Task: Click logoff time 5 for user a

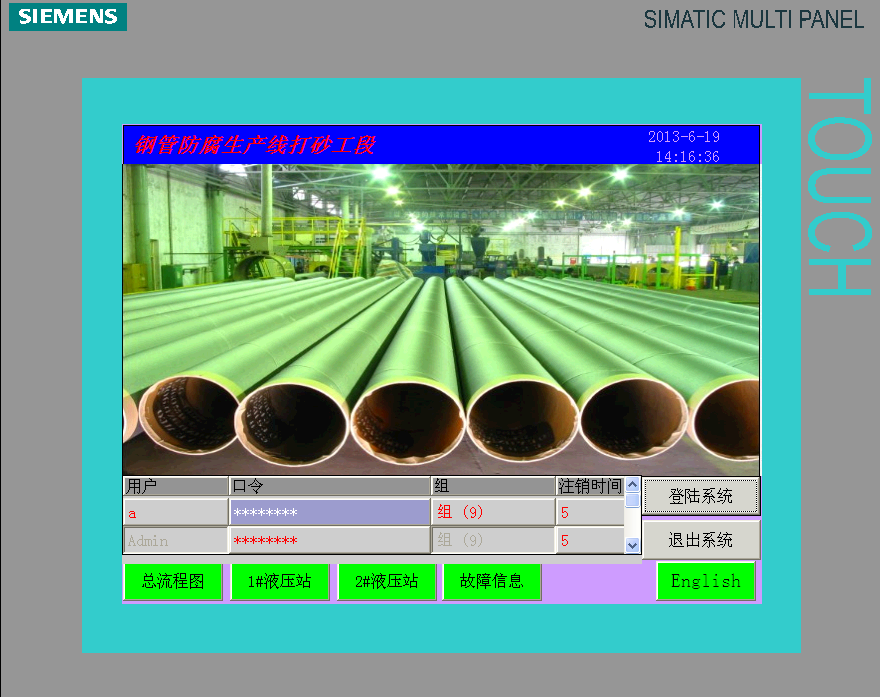Action: (590, 512)
